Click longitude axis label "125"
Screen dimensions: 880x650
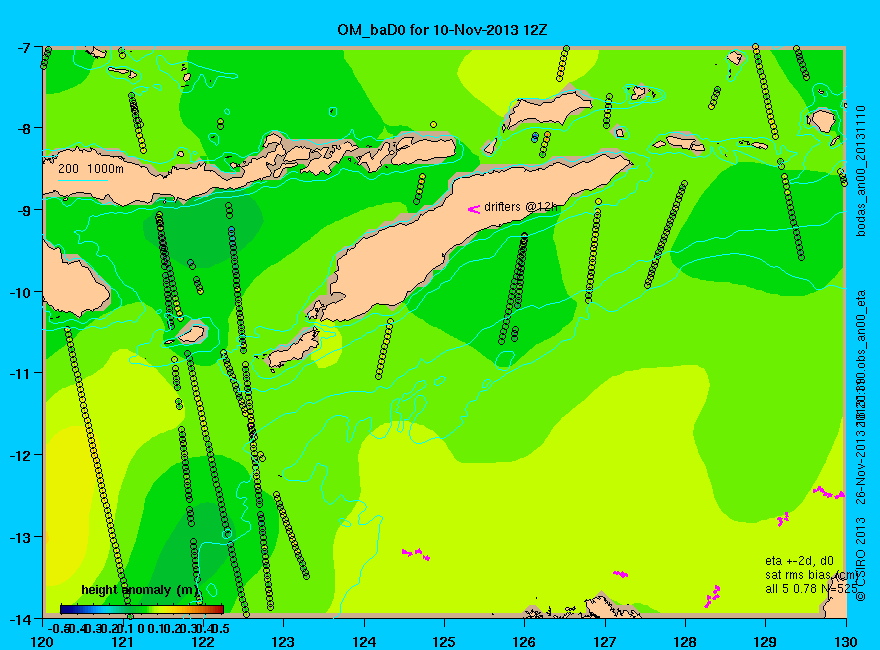[444, 641]
